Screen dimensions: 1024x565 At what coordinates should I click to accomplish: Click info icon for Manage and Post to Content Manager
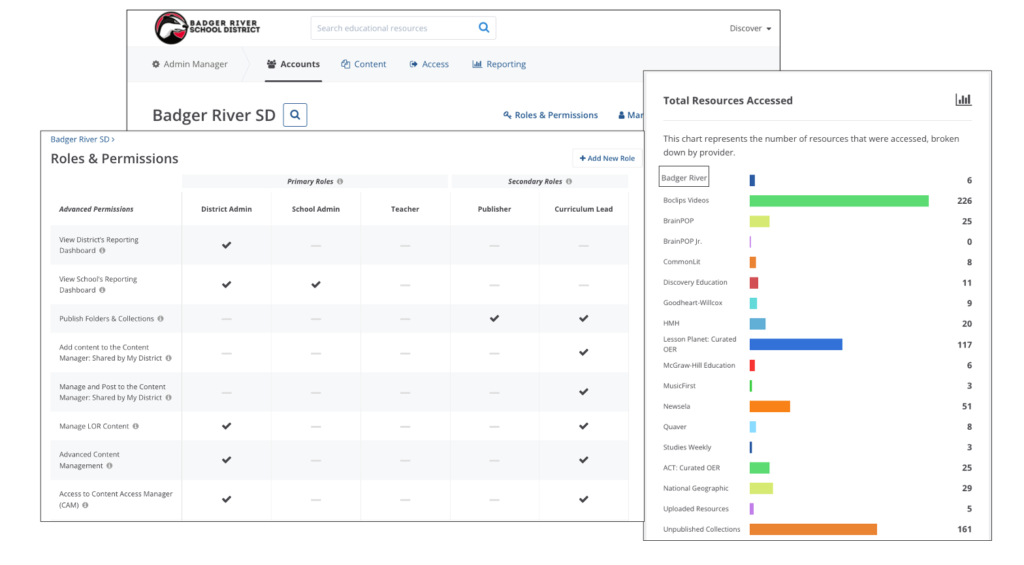[168, 398]
